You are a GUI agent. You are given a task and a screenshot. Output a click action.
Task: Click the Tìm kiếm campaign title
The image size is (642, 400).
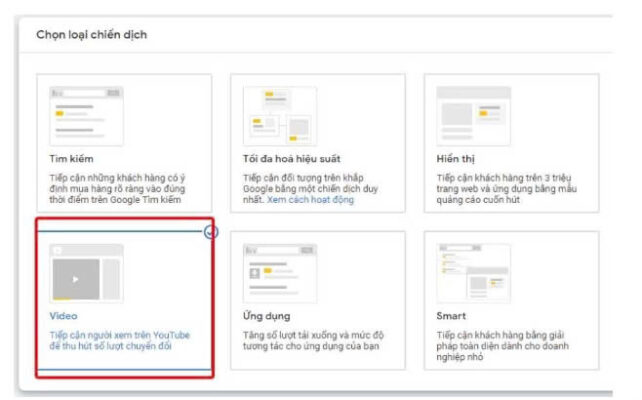[71, 159]
